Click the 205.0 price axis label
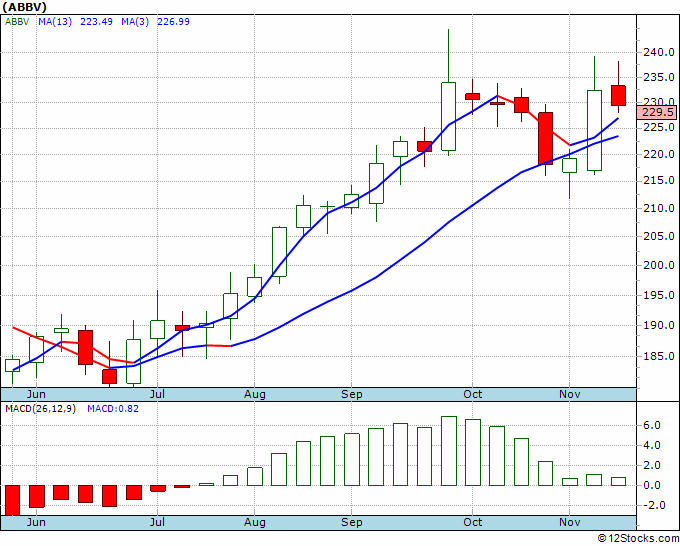This screenshot has height=546, width=680. click(658, 236)
